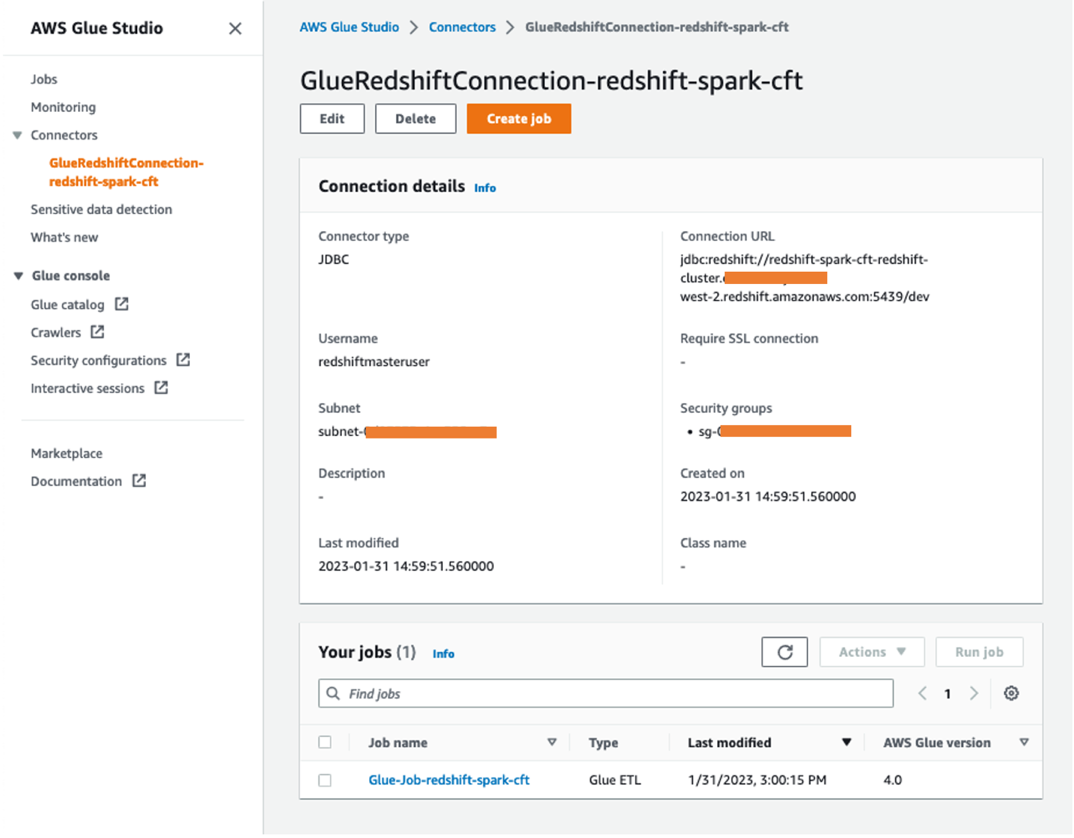Image resolution: width=1074 pixels, height=838 pixels.
Task: Click the Delete button
Action: (416, 119)
